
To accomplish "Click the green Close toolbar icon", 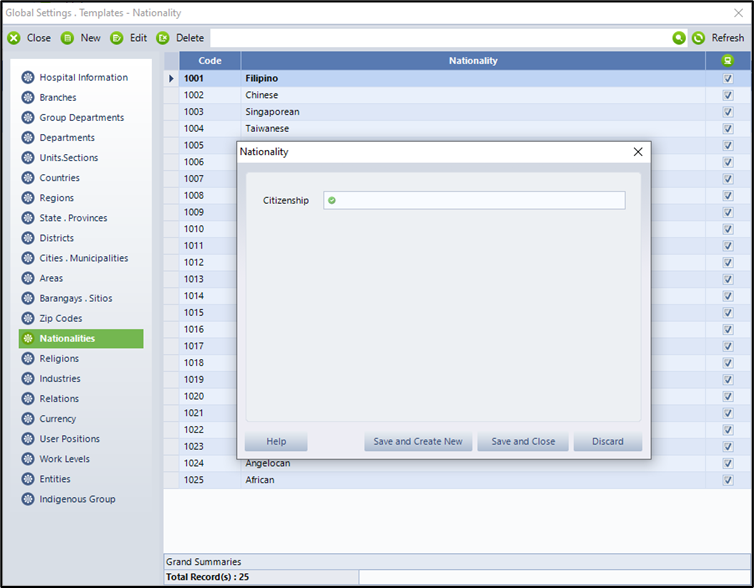I will (x=14, y=38).
